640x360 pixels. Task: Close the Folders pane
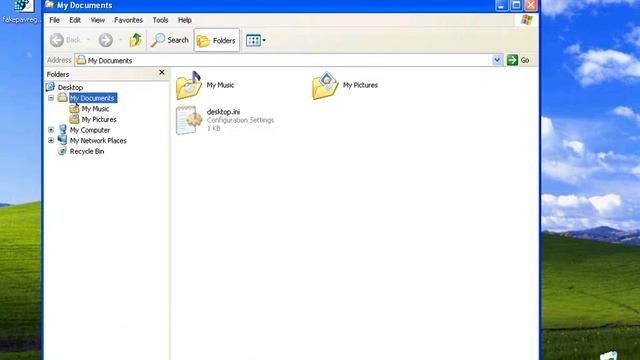coord(162,72)
